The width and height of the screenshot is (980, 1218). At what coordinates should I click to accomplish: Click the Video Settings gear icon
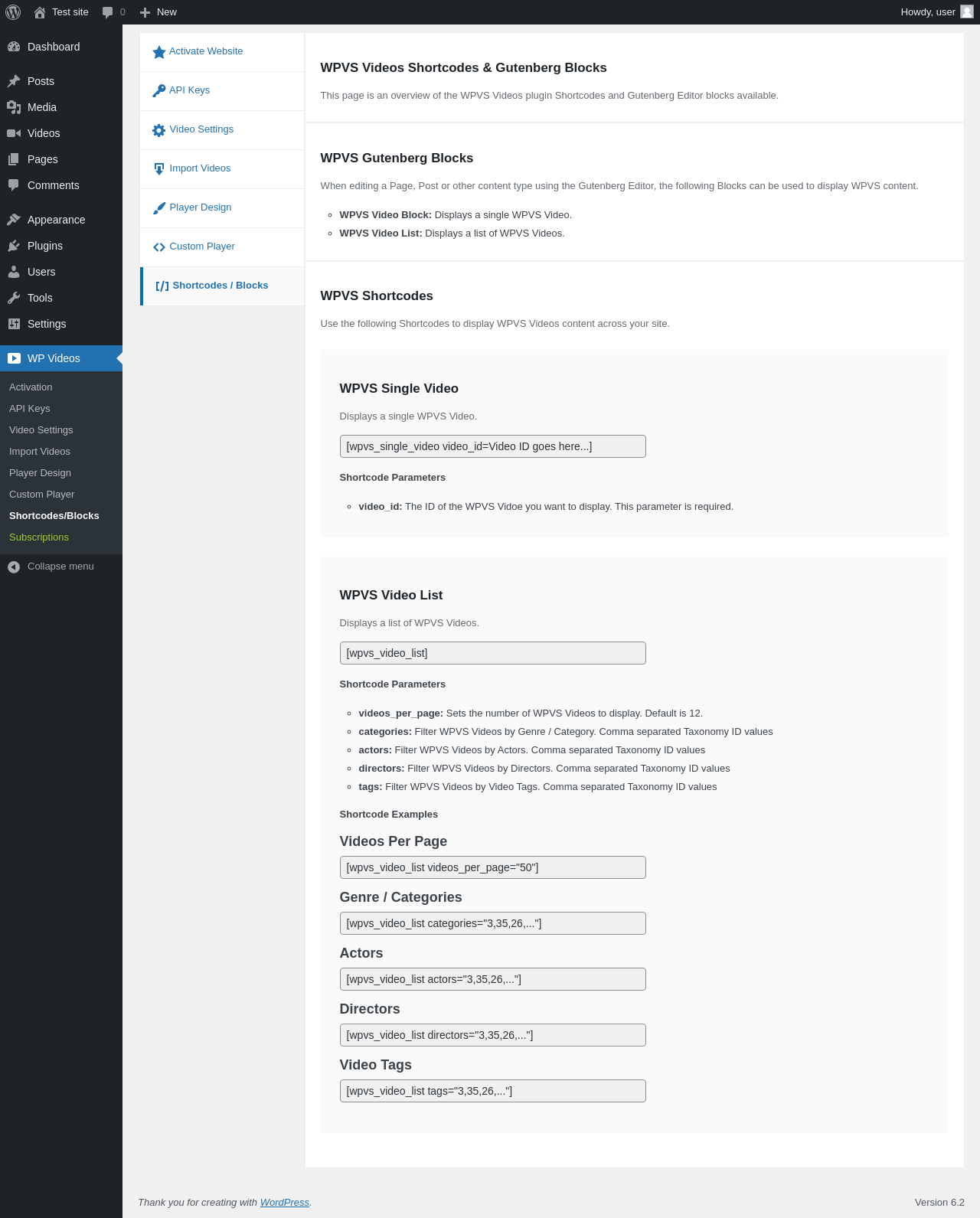159,130
